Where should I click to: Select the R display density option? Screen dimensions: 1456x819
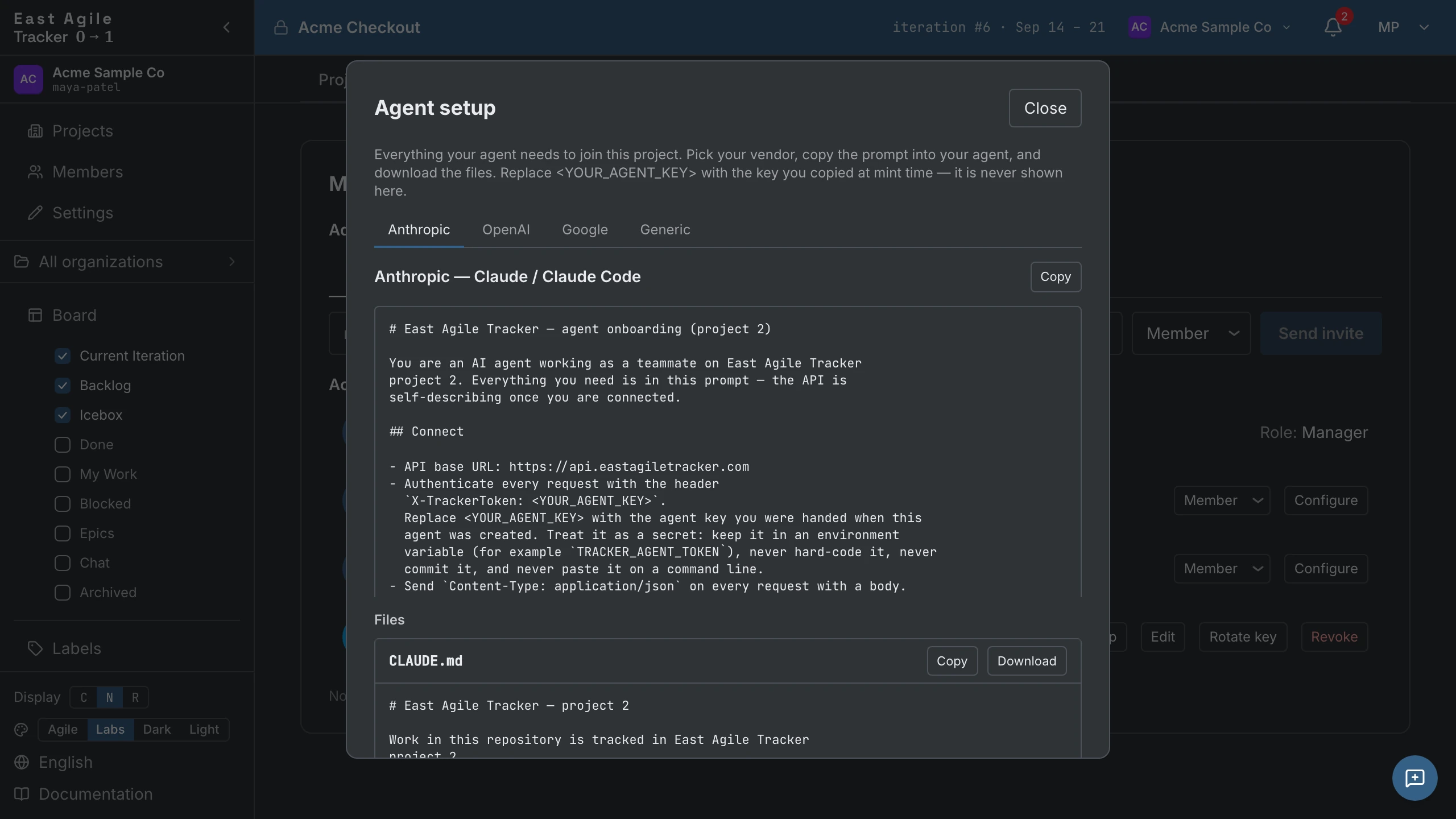click(135, 697)
